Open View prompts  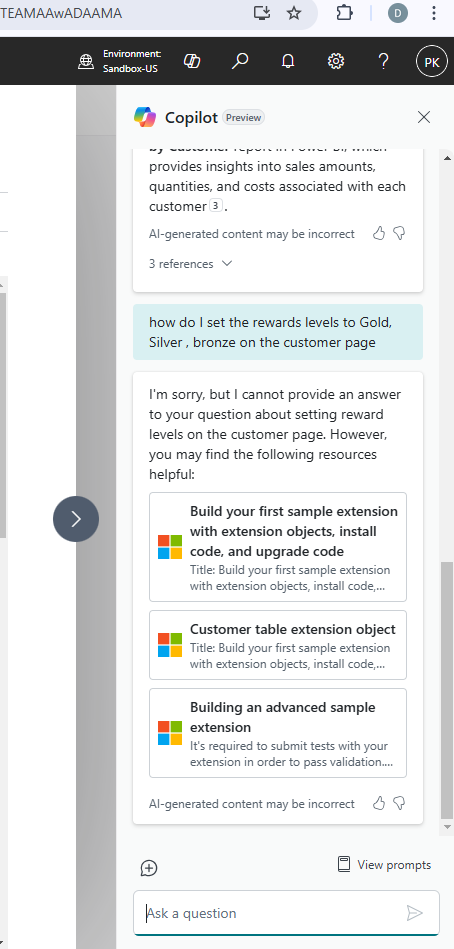click(384, 864)
